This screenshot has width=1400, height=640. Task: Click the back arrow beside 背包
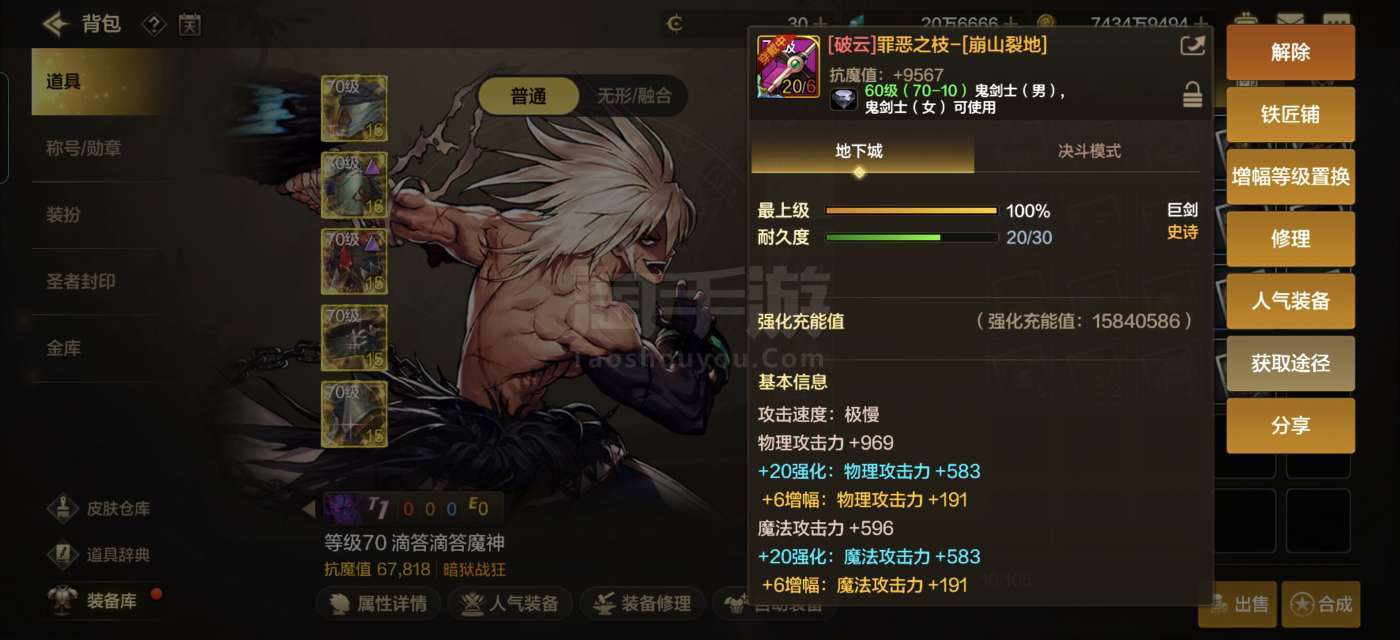click(56, 23)
